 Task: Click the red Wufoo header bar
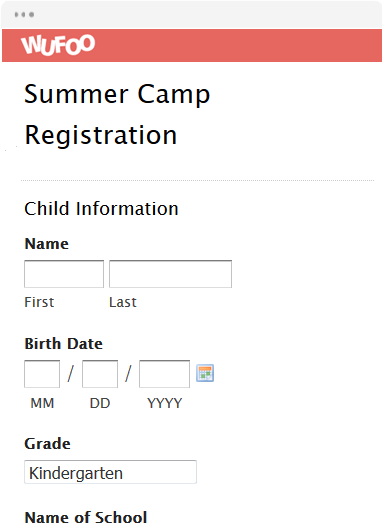pyautogui.click(x=192, y=45)
